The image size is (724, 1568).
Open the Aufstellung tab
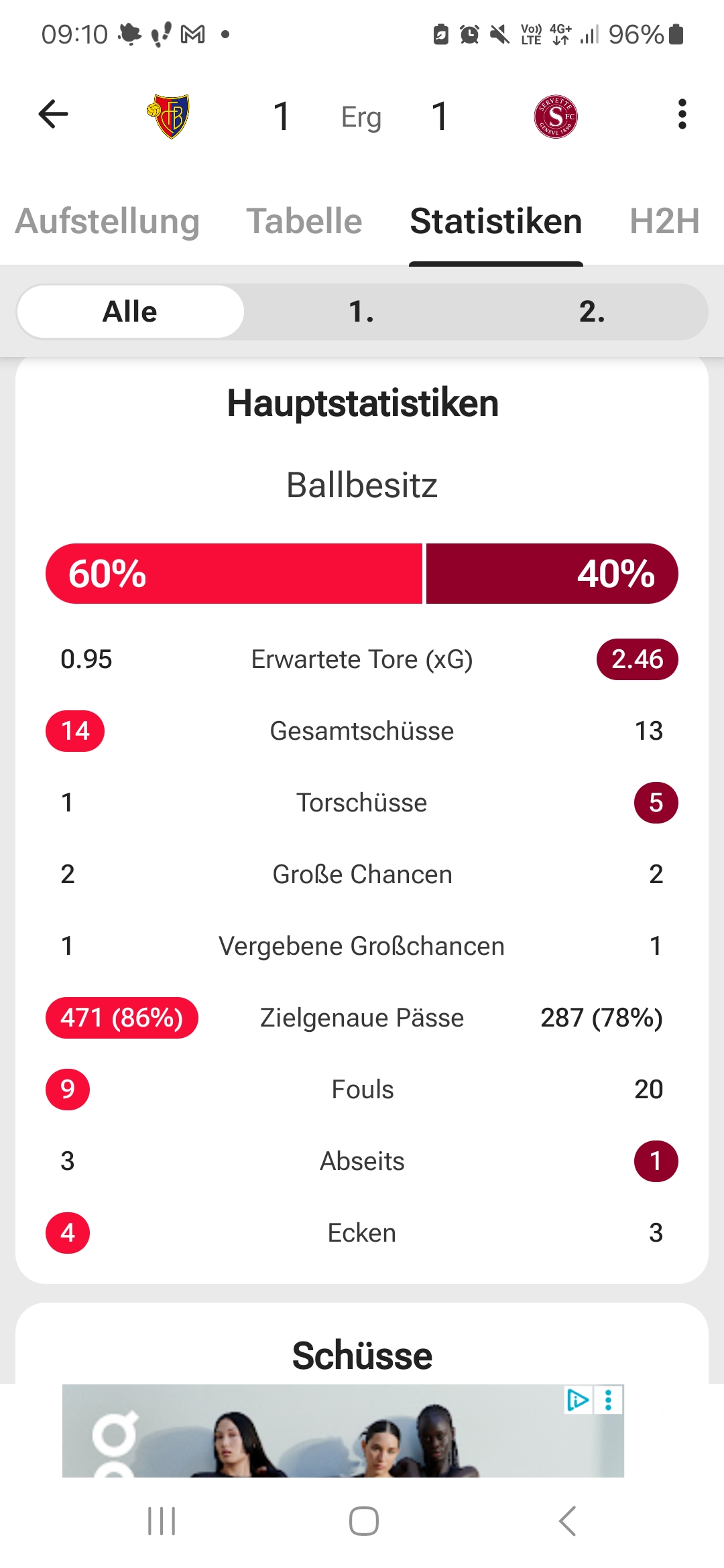[107, 221]
